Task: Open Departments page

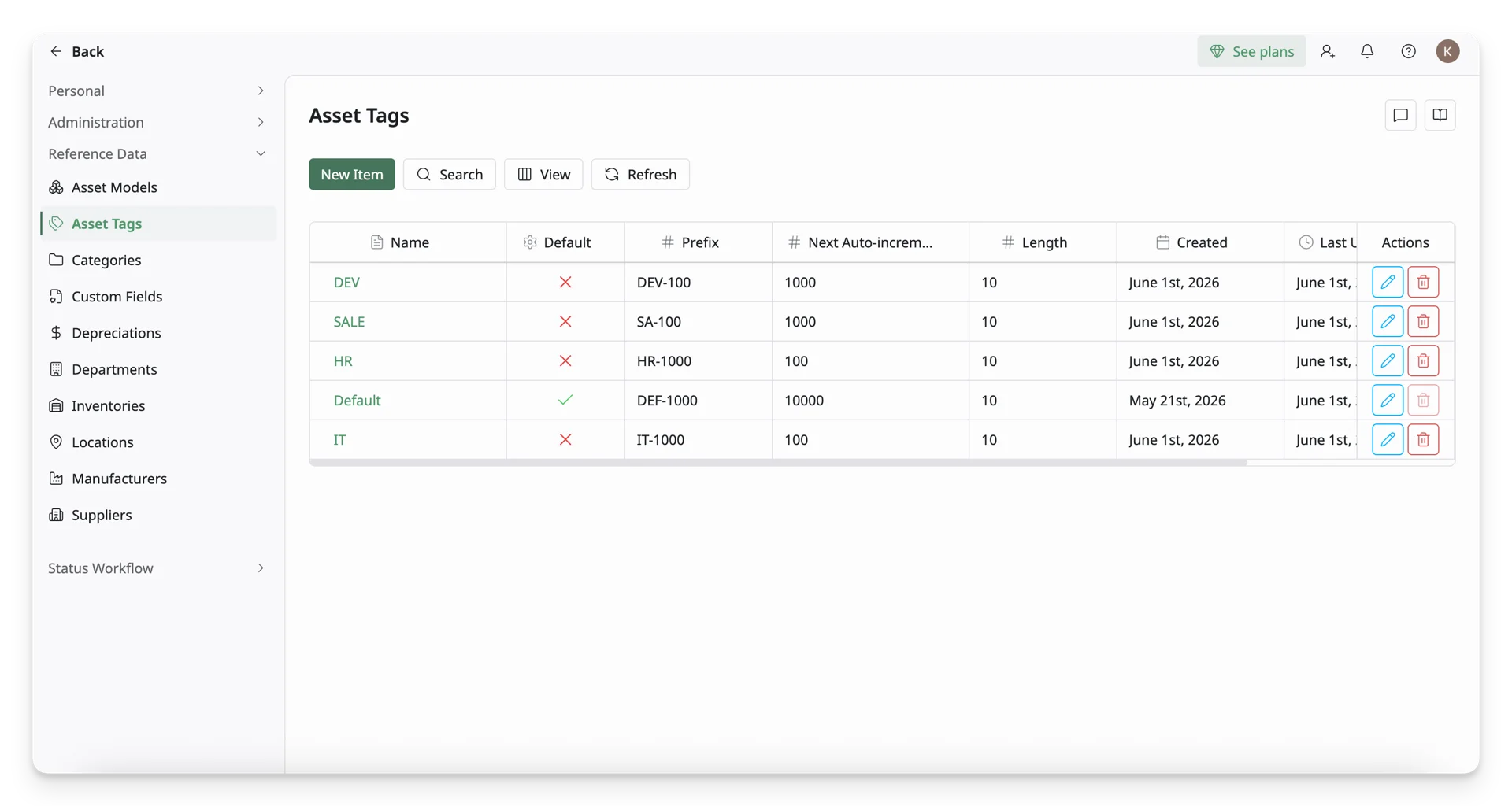Action: pos(157,369)
